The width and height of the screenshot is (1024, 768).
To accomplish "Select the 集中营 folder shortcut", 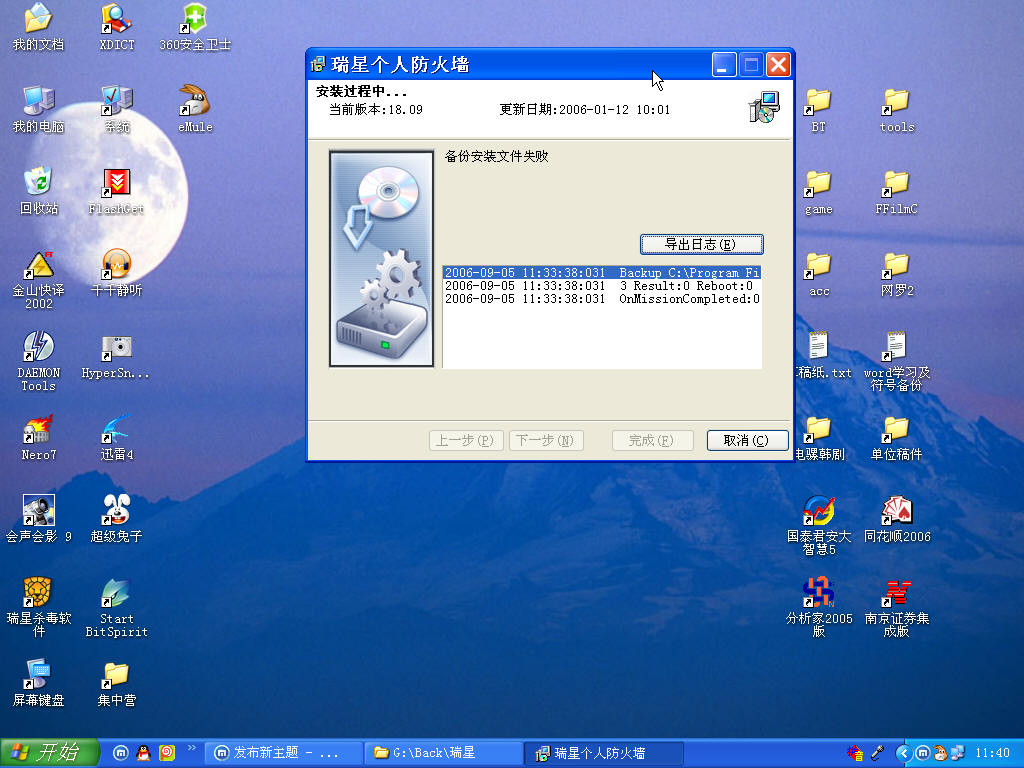I will 116,684.
